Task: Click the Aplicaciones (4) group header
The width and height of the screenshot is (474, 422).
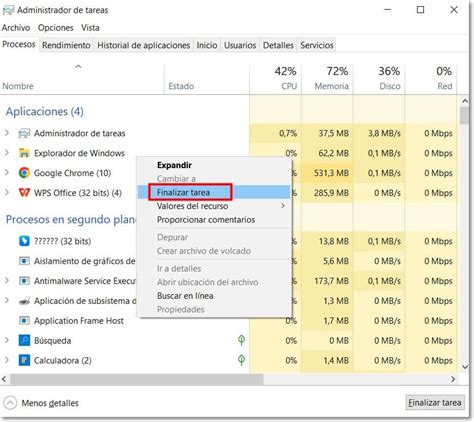Action: click(x=45, y=111)
